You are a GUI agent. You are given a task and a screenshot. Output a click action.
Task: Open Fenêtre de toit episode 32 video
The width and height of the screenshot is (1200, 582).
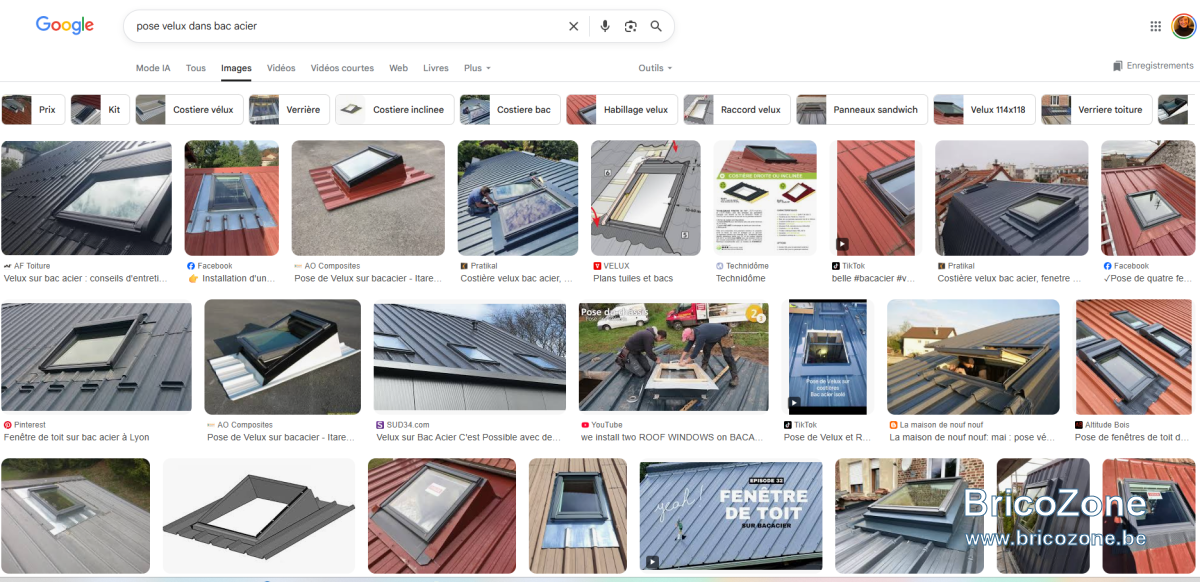click(731, 516)
